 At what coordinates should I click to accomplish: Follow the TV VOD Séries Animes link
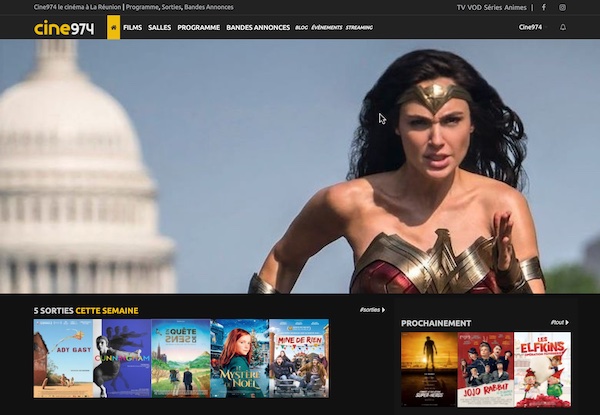[x=491, y=7]
